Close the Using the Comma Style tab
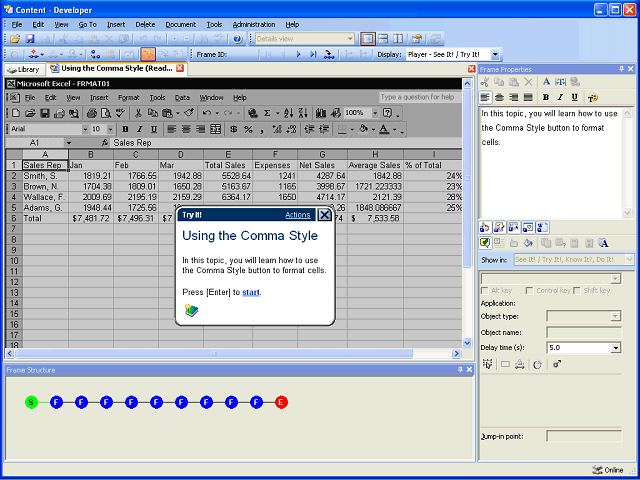 pos(180,68)
